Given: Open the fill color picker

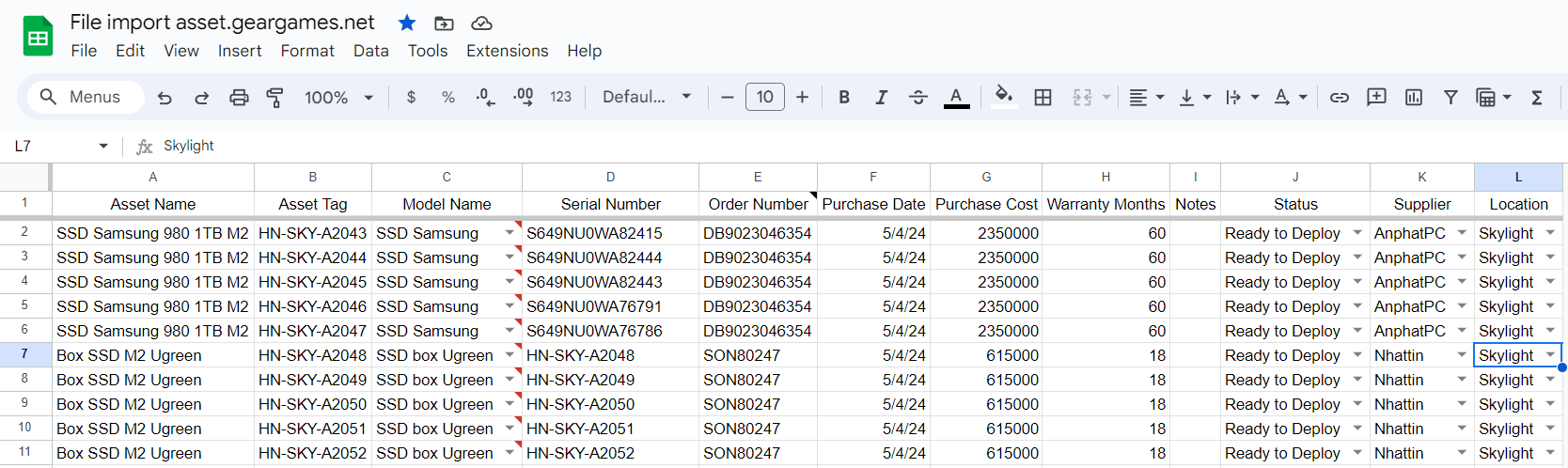Looking at the screenshot, I should point(1004,97).
